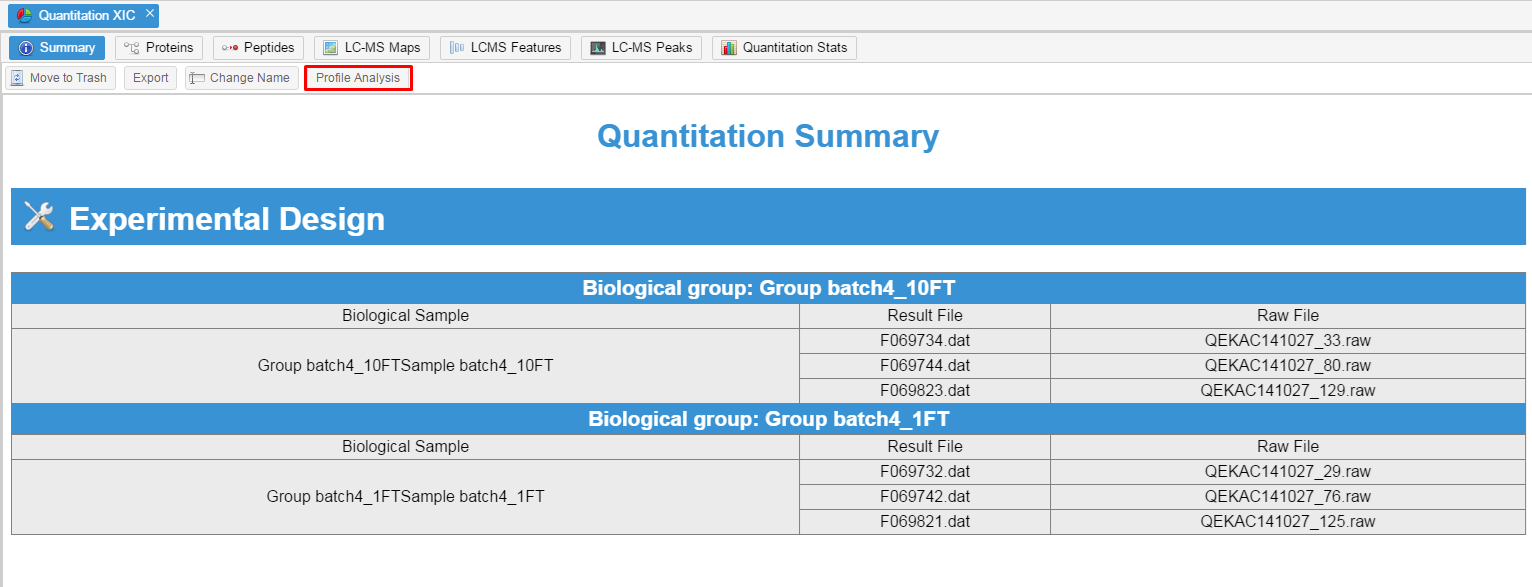1532x587 pixels.
Task: Click the Group batch4_1FT group header
Action: 768,419
